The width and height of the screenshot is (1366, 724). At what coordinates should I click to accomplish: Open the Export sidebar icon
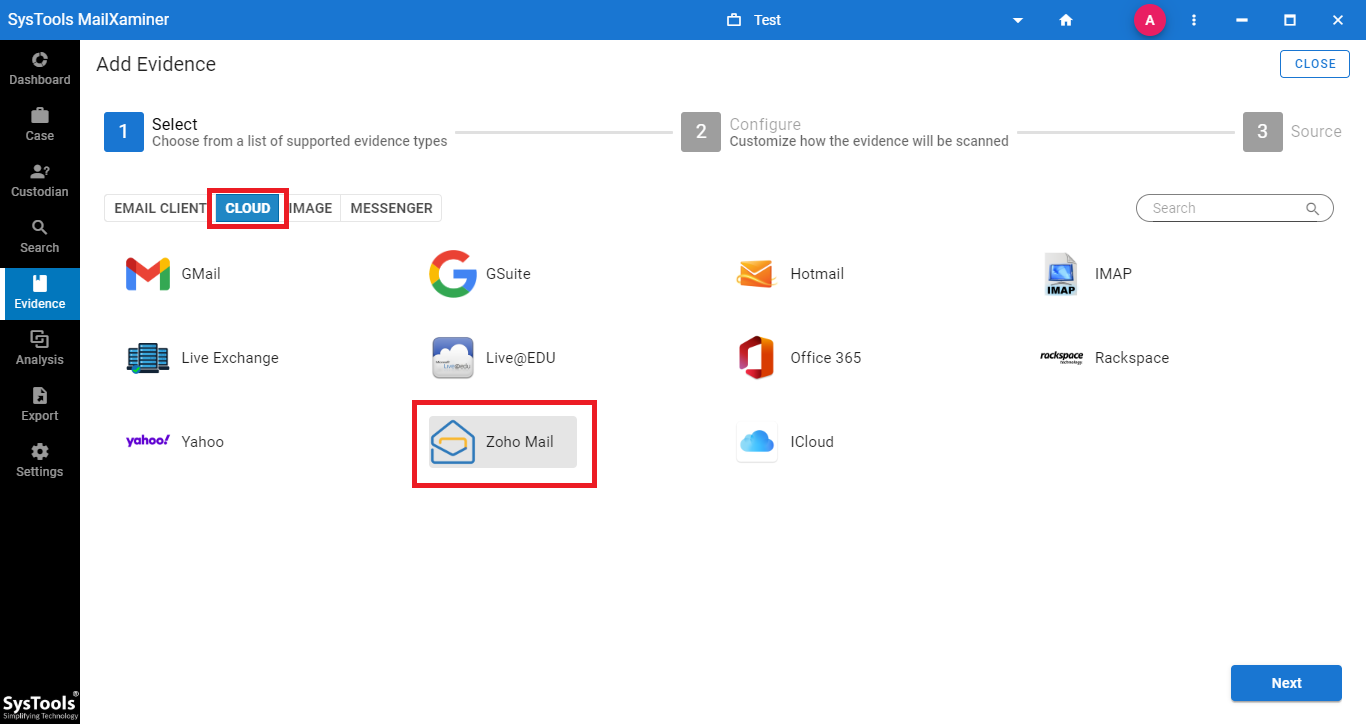40,395
